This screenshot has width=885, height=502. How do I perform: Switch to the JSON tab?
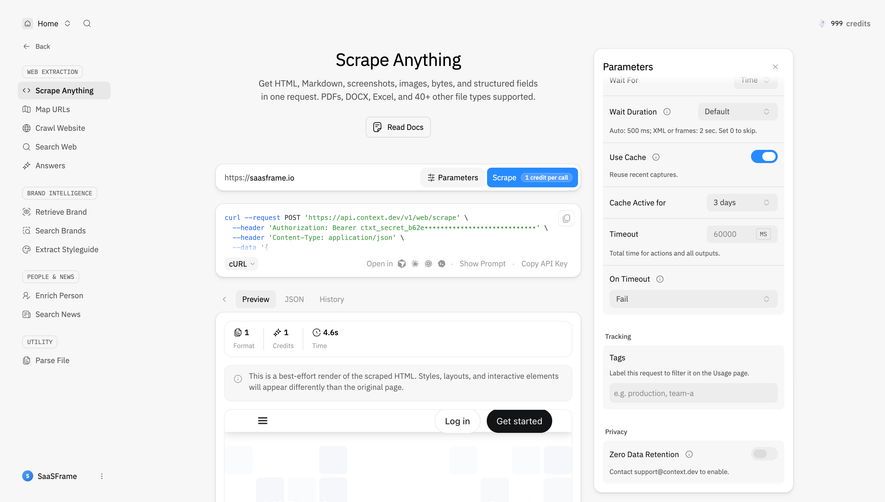294,299
